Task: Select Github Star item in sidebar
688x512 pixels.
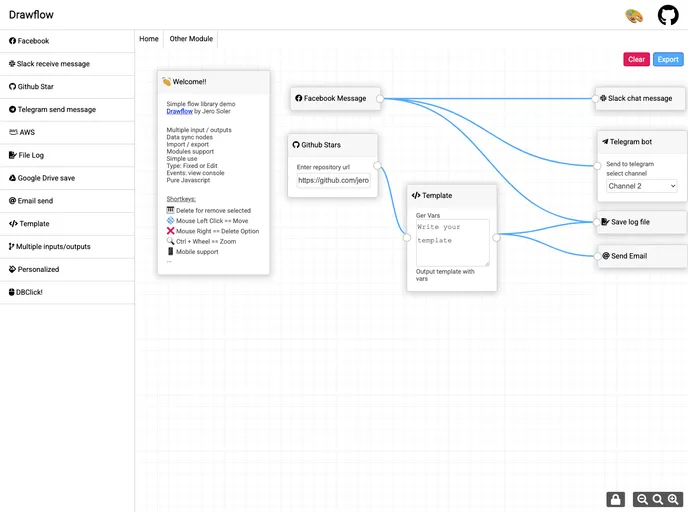Action: coord(67,86)
